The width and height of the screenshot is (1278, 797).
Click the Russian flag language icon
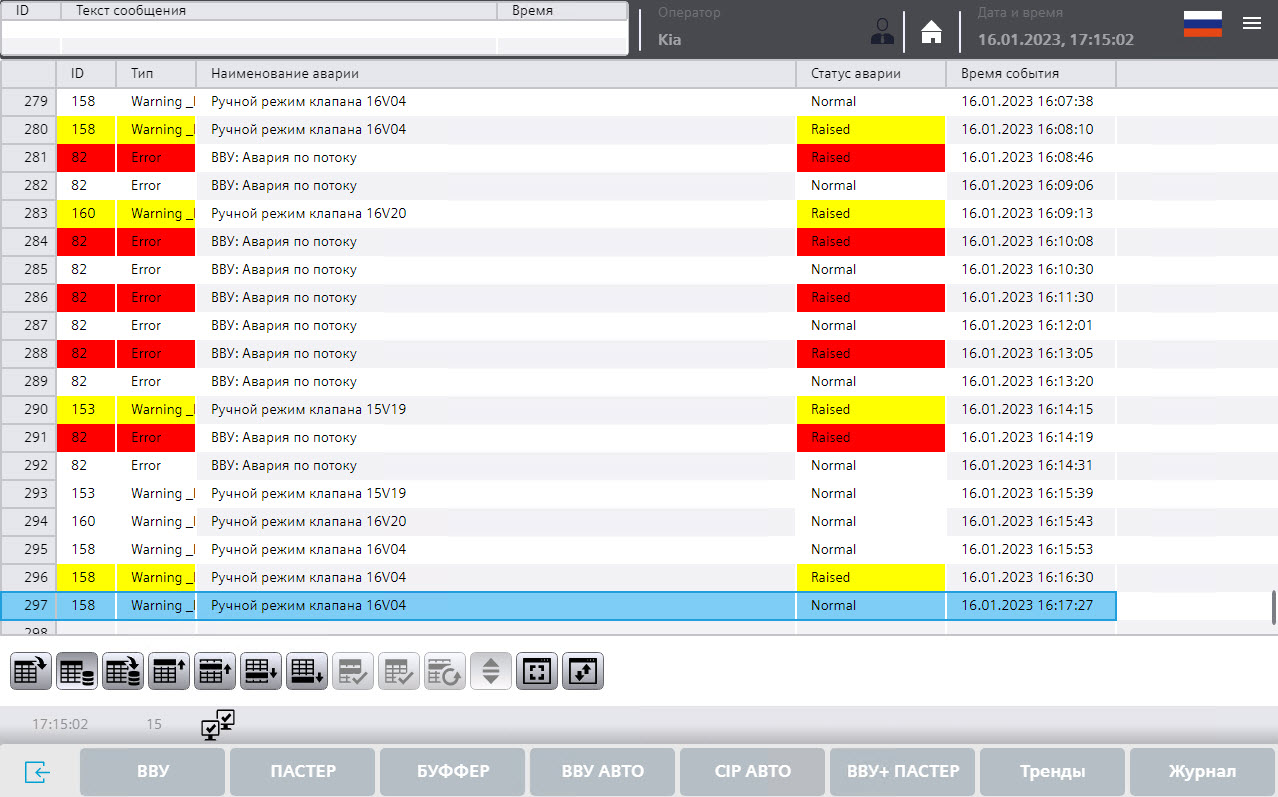point(1202,25)
